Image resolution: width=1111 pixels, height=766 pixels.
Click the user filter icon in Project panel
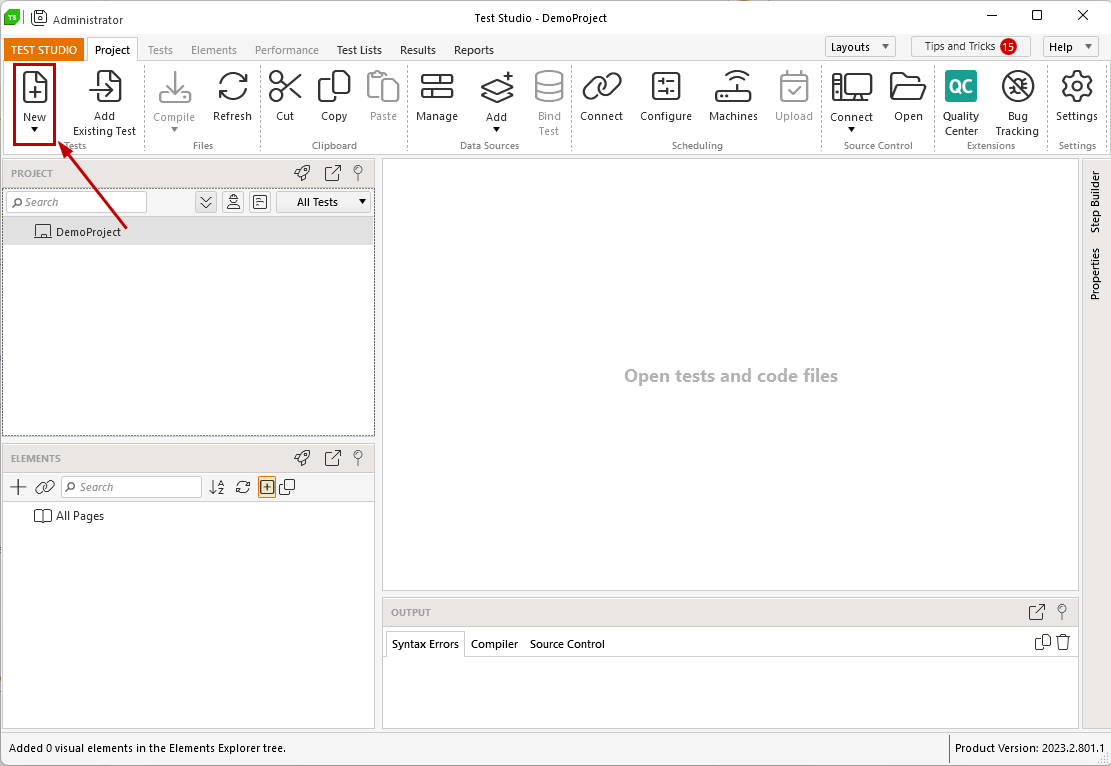pos(233,202)
